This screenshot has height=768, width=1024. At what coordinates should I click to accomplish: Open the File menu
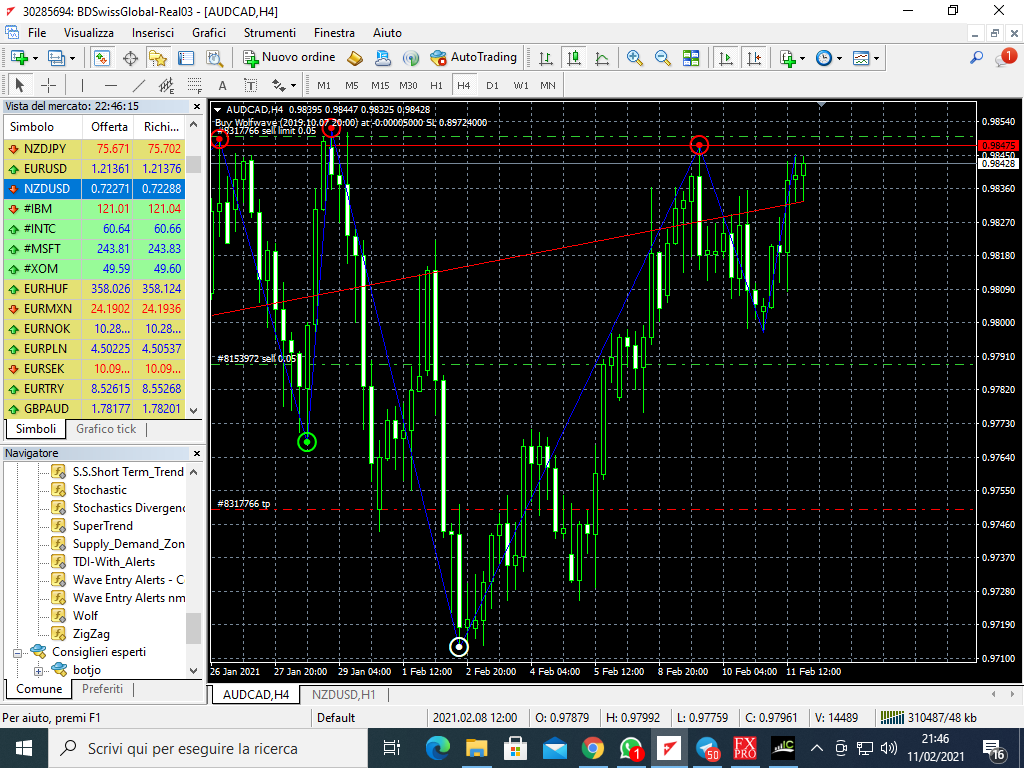click(37, 33)
